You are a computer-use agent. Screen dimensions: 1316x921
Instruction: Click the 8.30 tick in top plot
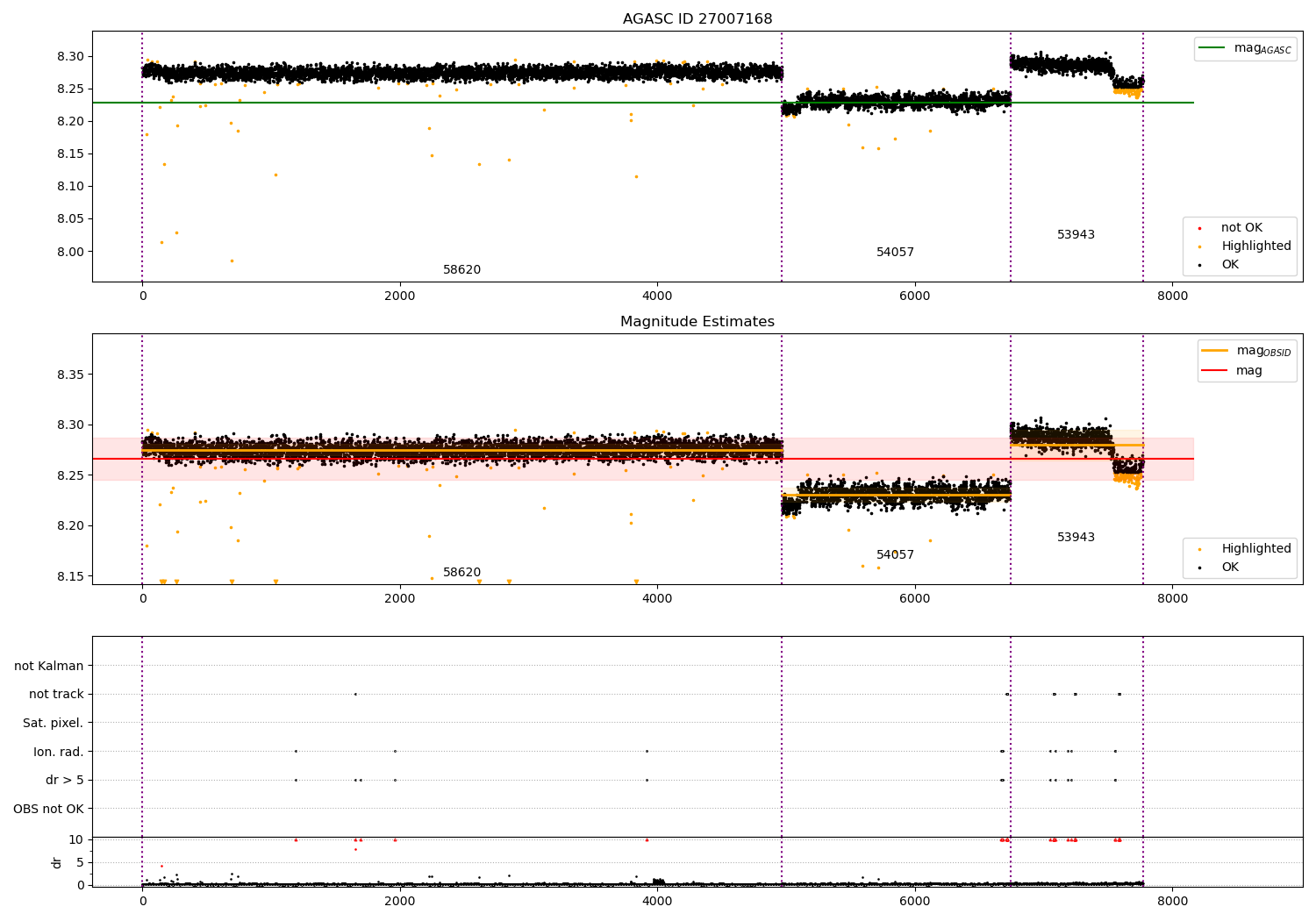pos(69,56)
